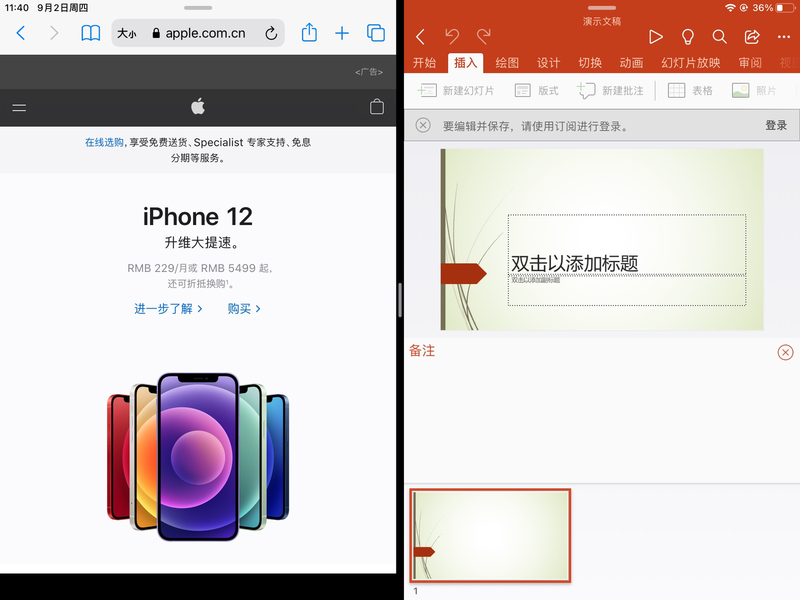Switch to the 绘图 tab
Image resolution: width=800 pixels, height=600 pixels.
pos(507,63)
